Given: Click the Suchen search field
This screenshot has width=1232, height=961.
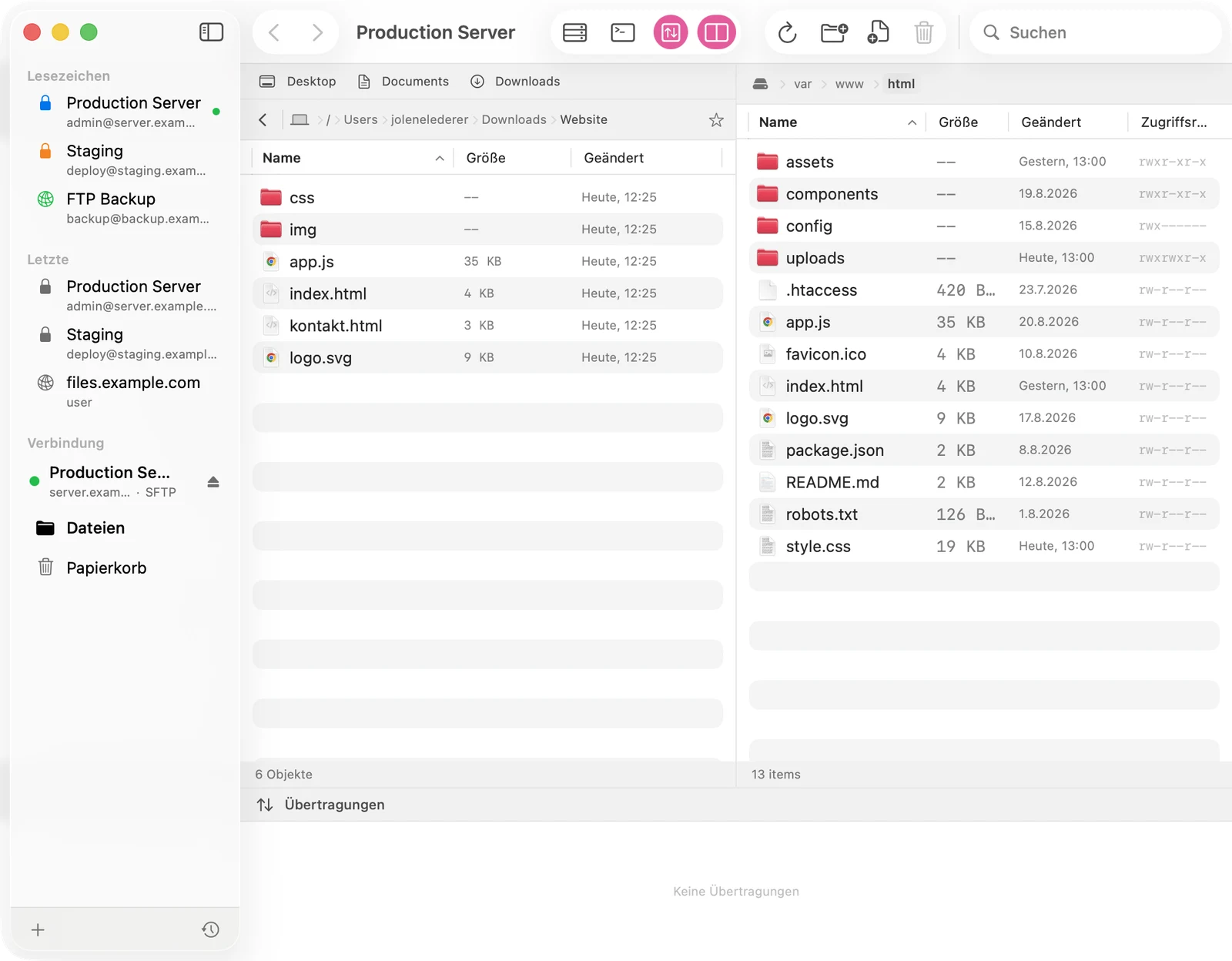Looking at the screenshot, I should (x=1095, y=32).
